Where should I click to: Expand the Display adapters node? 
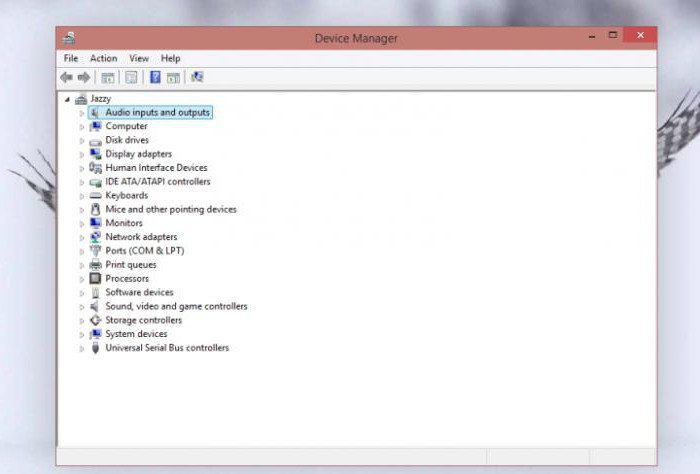(83, 154)
